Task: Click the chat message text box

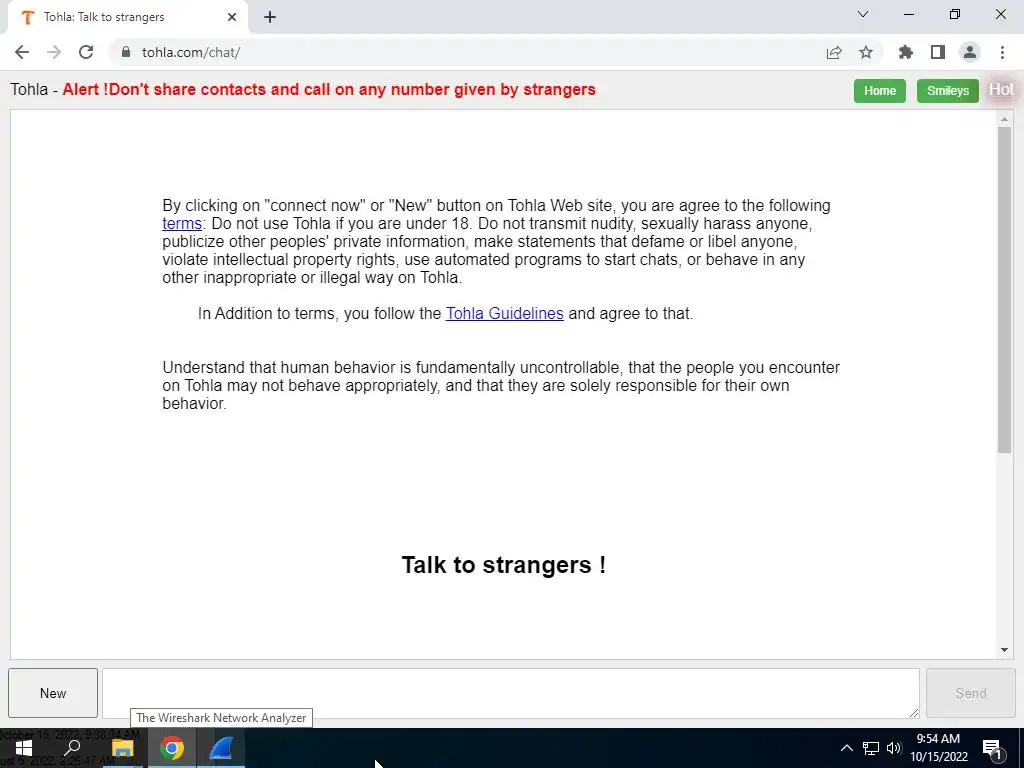Action: tap(511, 693)
